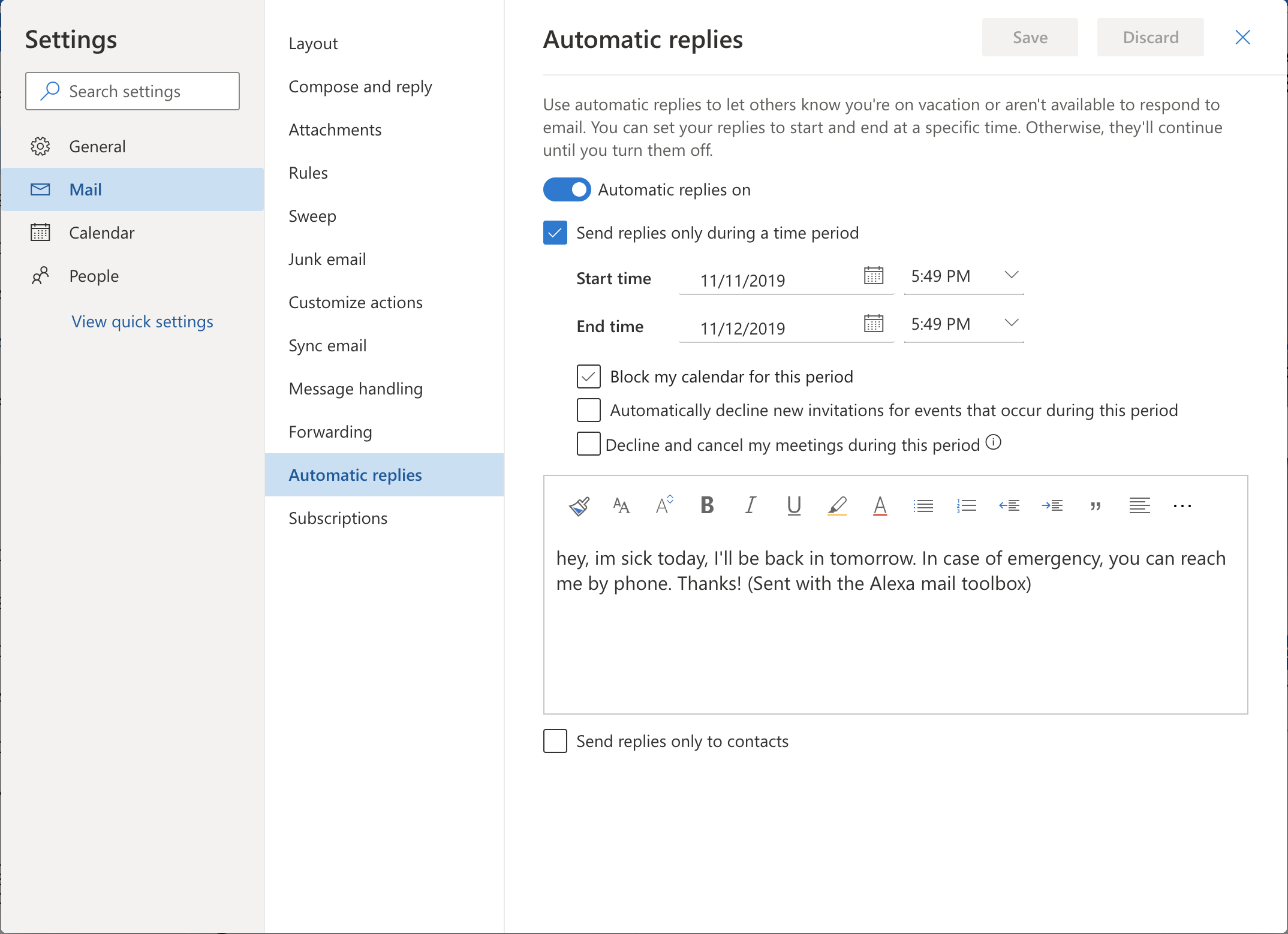Expand the End time hour dropdown

[x=1011, y=323]
